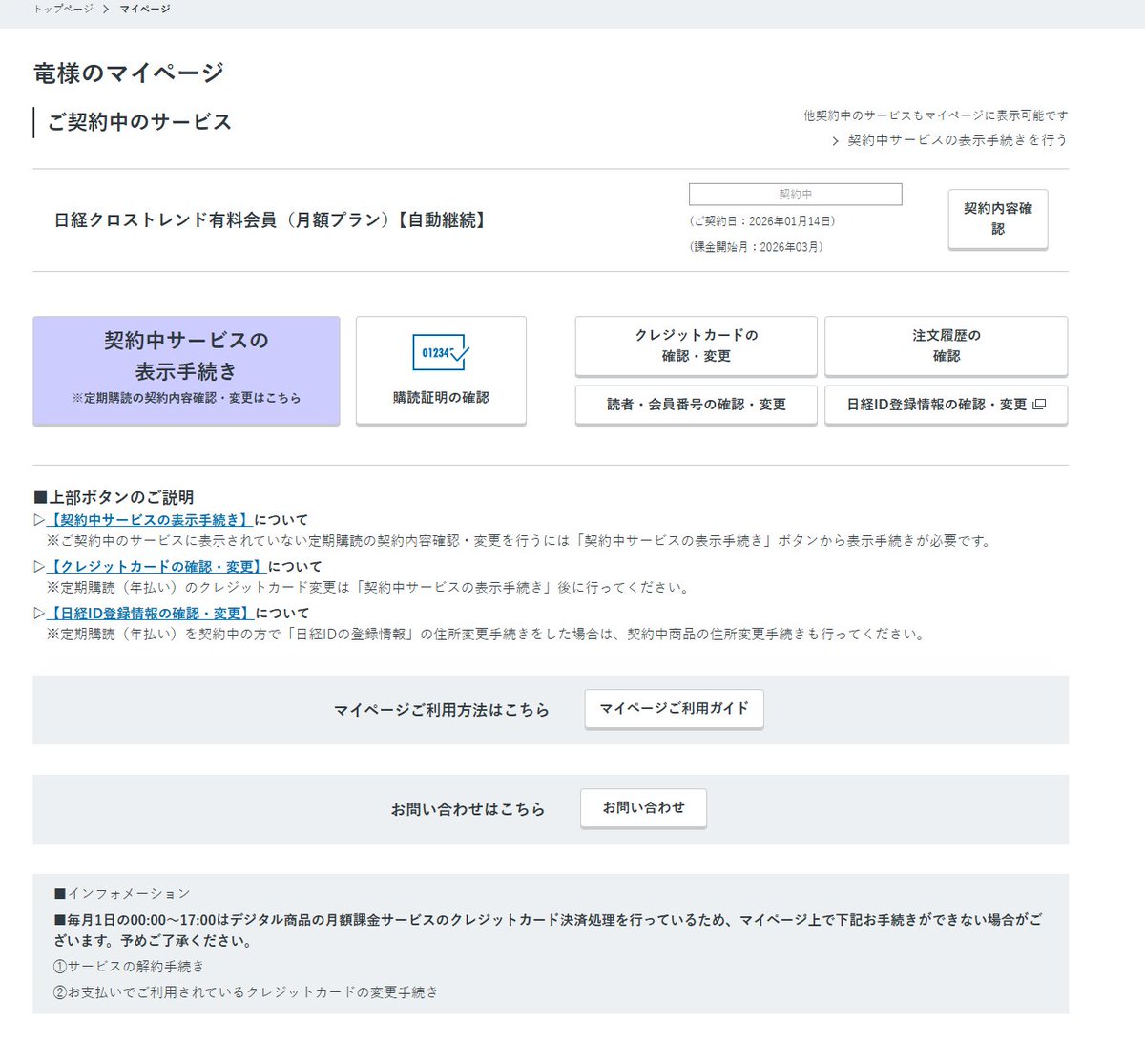Viewport: 1145px width, 1064px height.
Task: Click the 日経クロストレンド有料会員 service name
Action: coord(272,220)
